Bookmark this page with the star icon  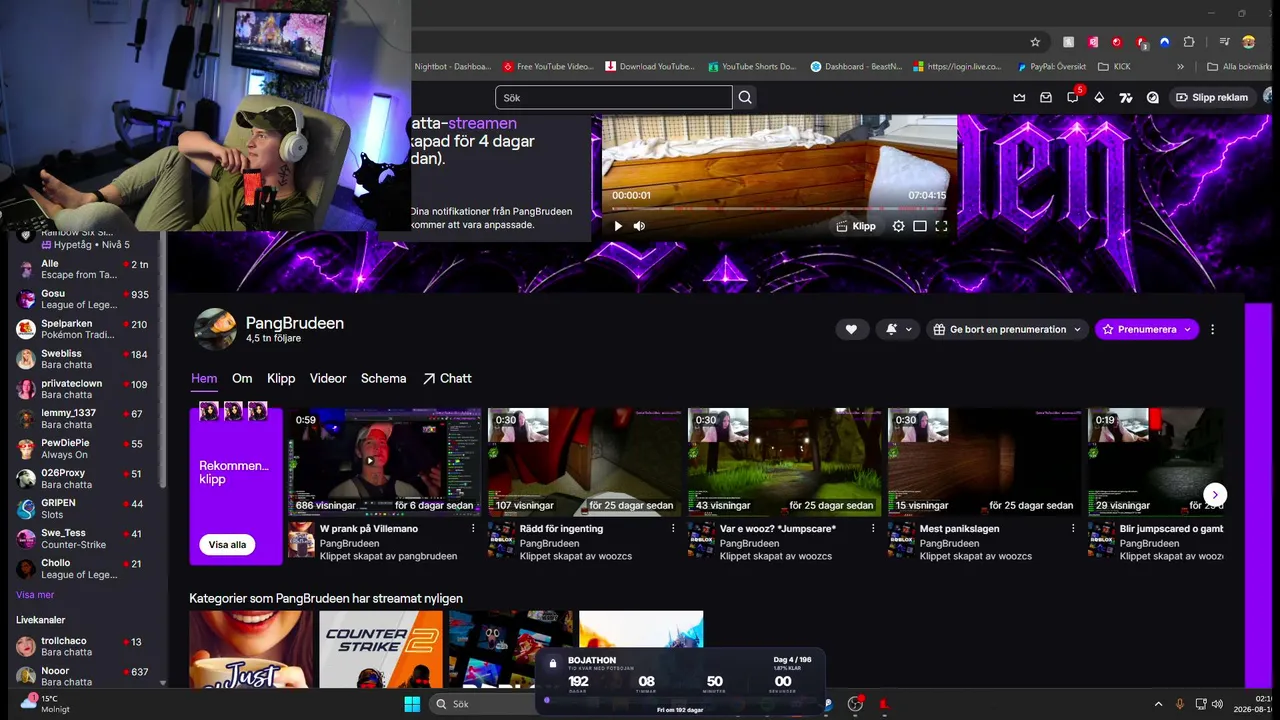(1035, 42)
